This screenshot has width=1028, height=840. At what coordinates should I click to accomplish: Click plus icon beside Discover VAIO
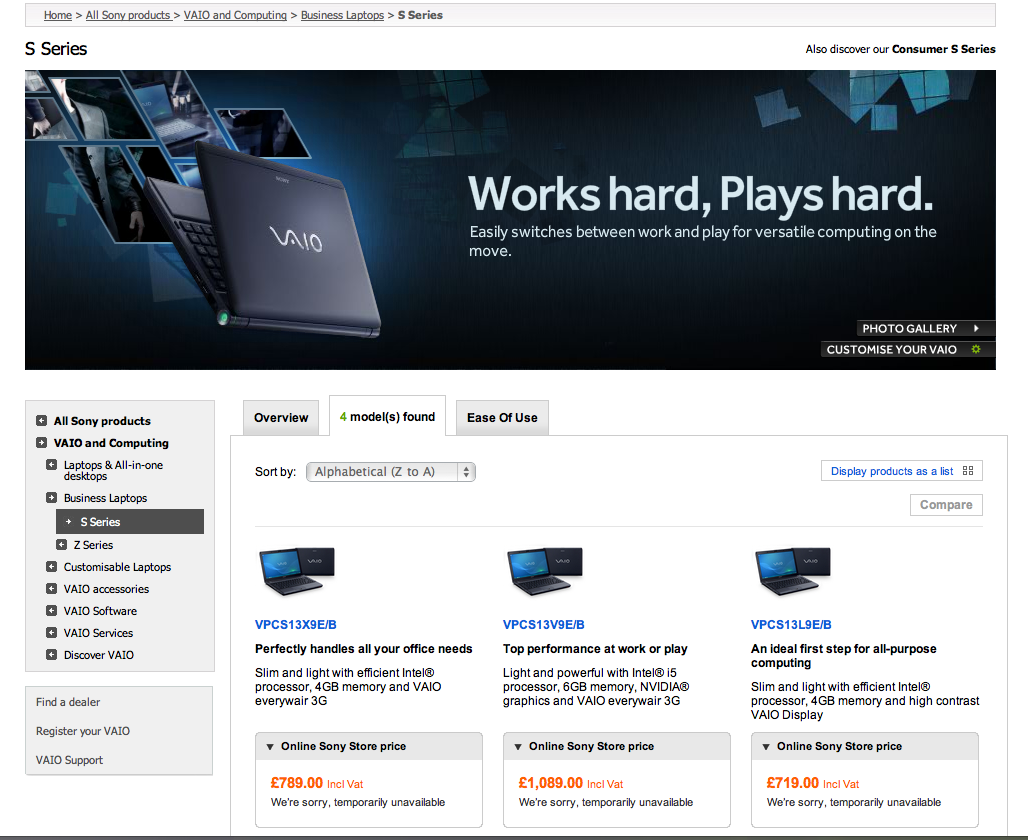coord(51,654)
